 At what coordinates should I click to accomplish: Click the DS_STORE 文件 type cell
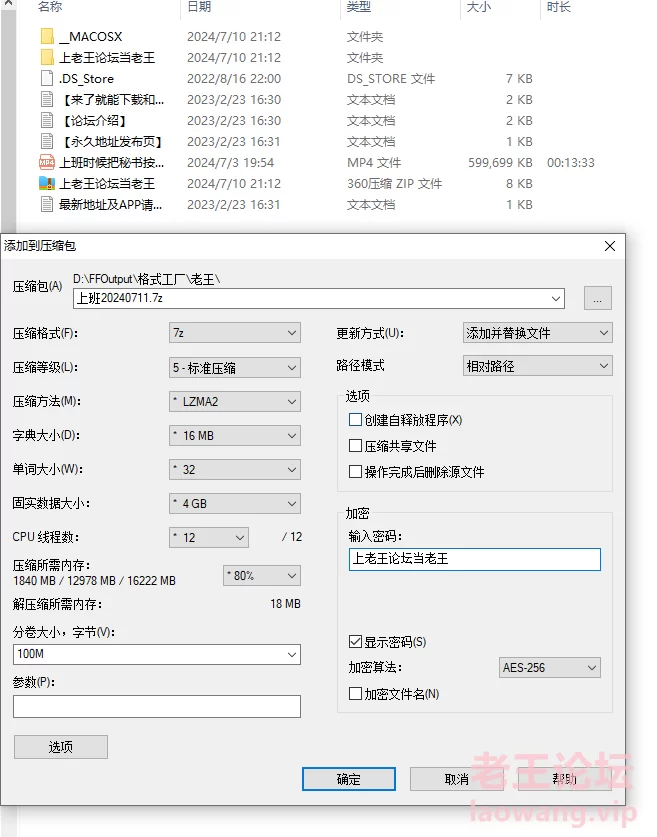click(391, 78)
